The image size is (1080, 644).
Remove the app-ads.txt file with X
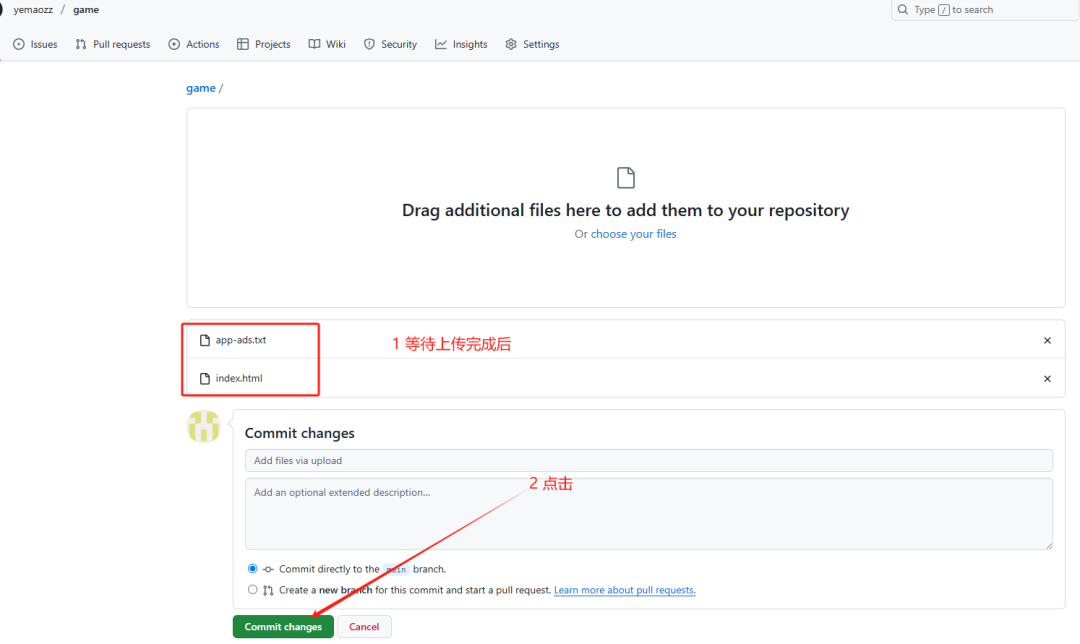pyautogui.click(x=1047, y=340)
